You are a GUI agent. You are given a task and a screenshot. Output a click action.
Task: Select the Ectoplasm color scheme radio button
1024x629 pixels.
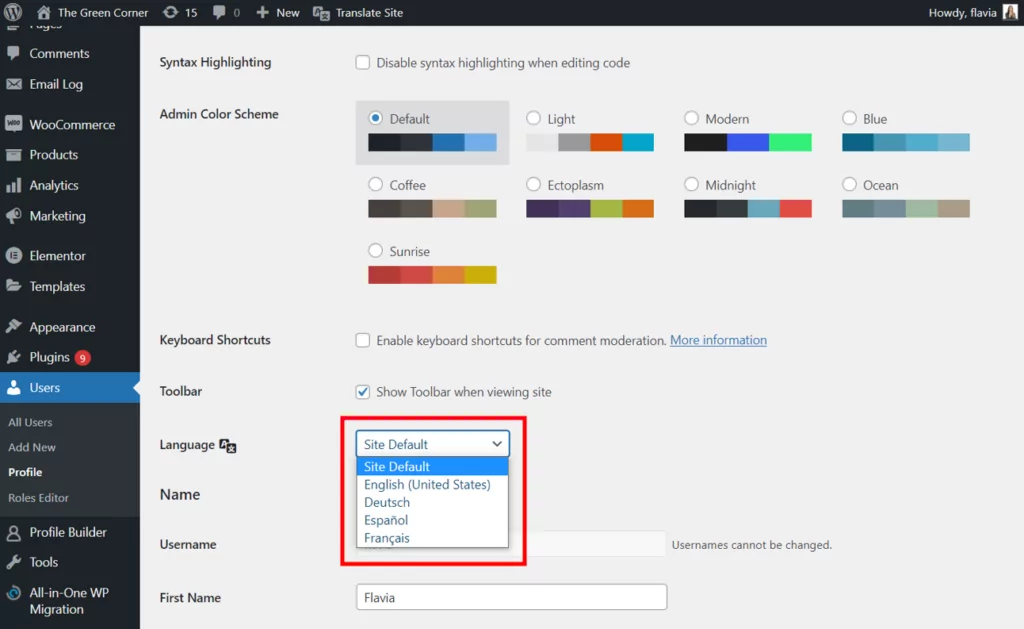534,184
